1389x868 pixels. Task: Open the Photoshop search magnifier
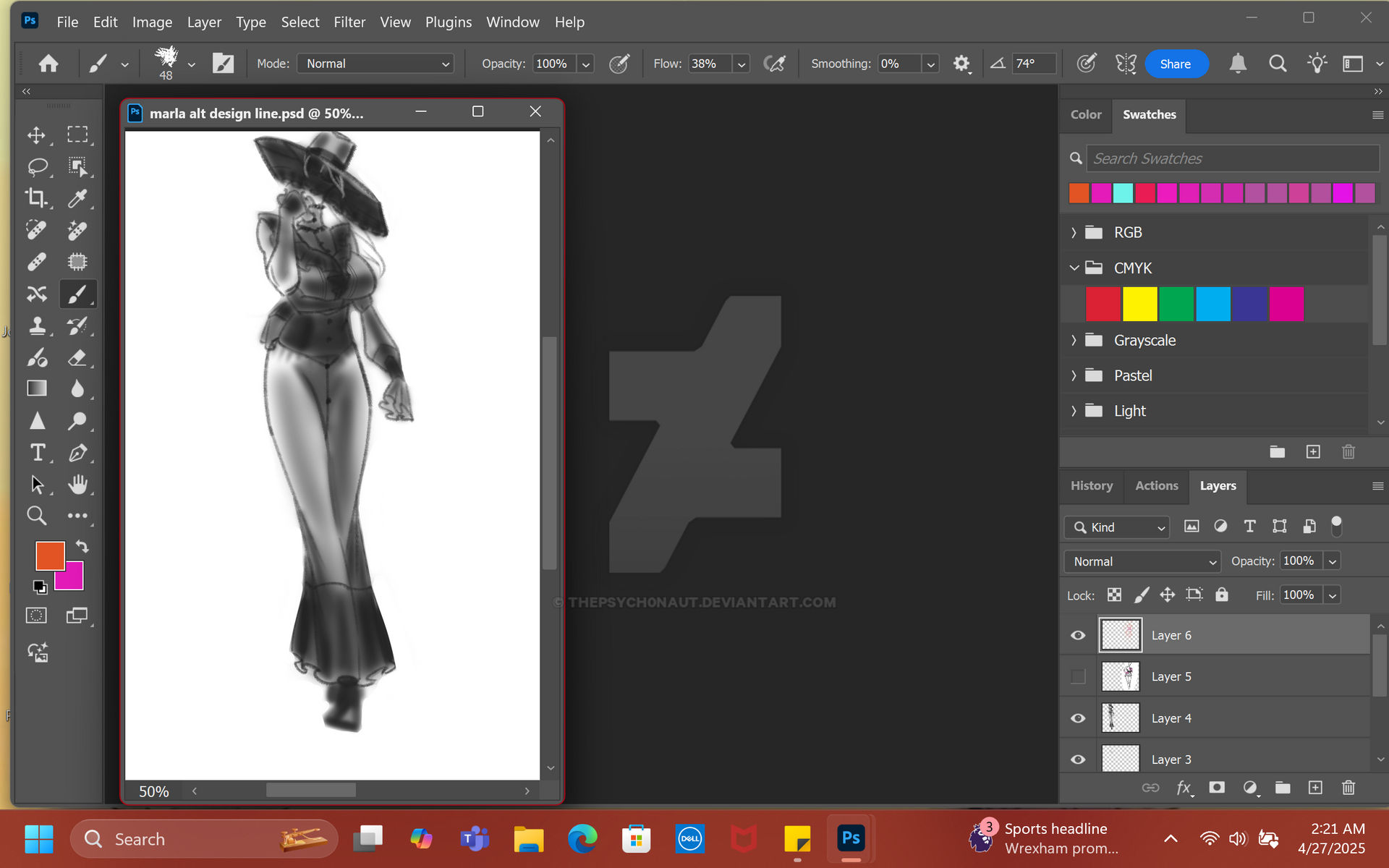click(1278, 64)
